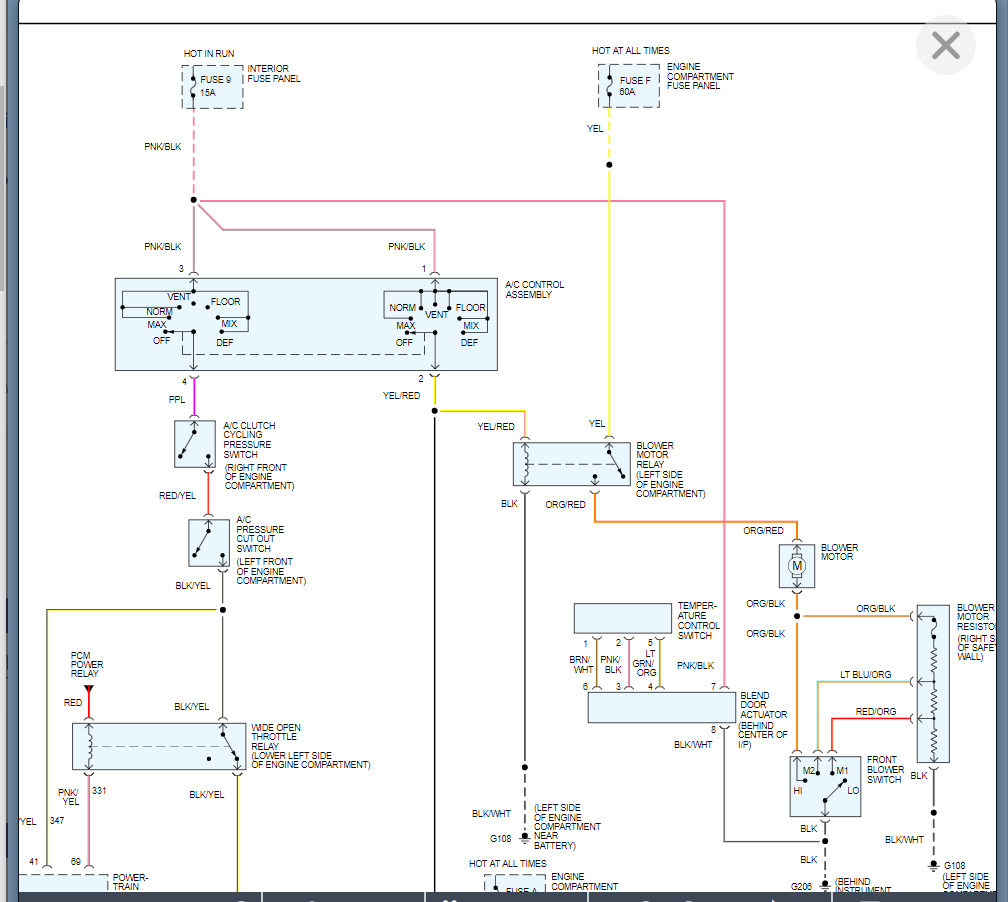Select the 'FRONT BLOWER SWITCH' label
The height and width of the screenshot is (902, 1008).
pos(885,769)
